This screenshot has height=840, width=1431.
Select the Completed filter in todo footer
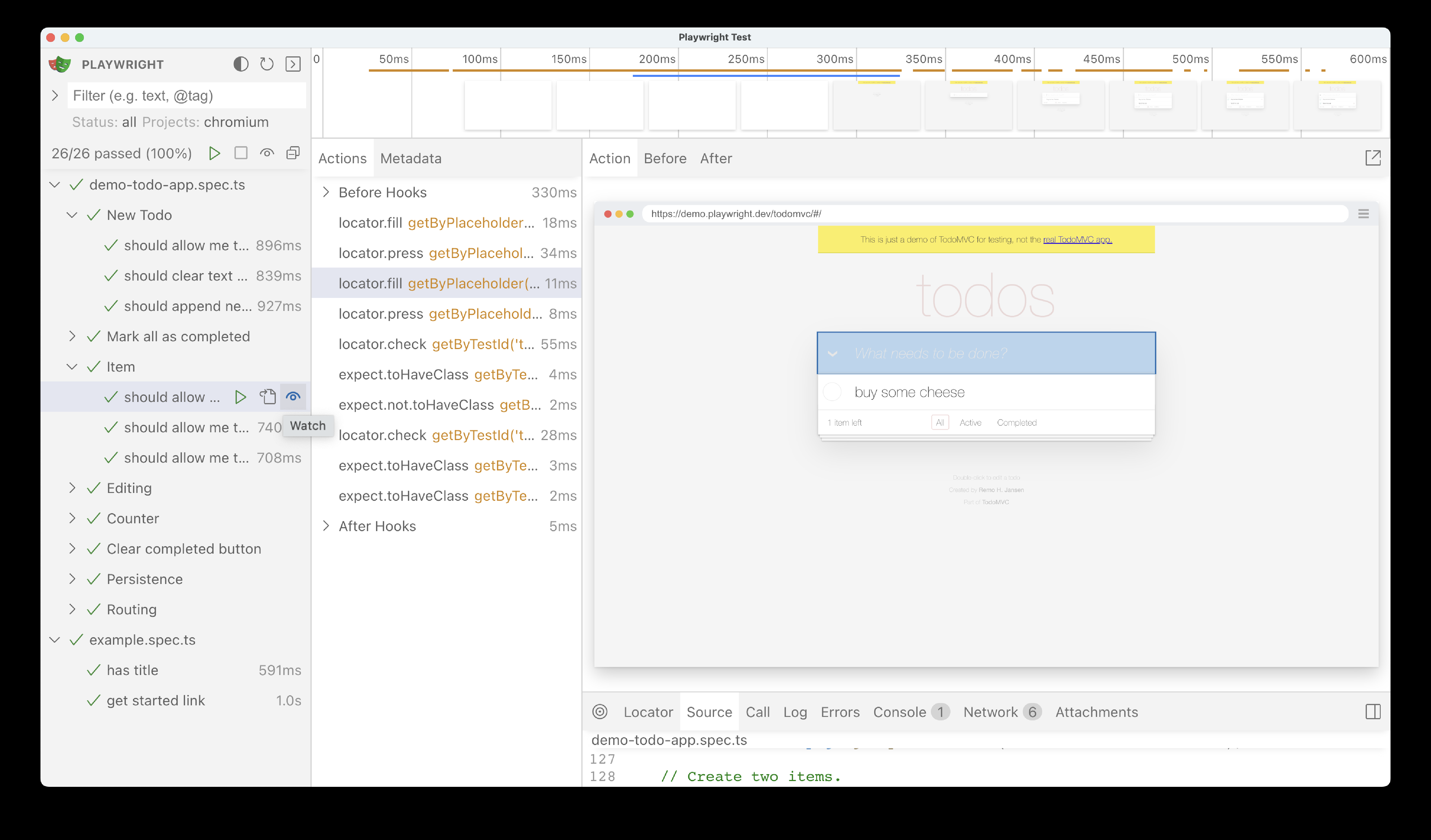pos(1016,422)
